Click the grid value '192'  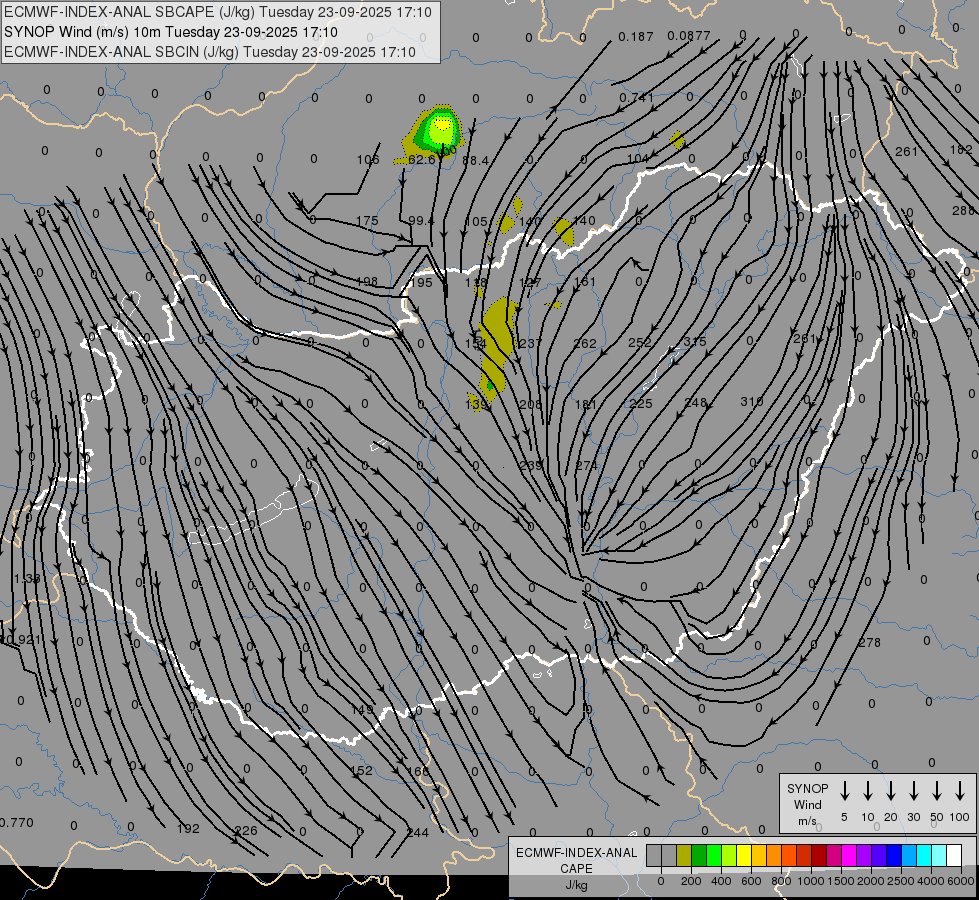(188, 828)
